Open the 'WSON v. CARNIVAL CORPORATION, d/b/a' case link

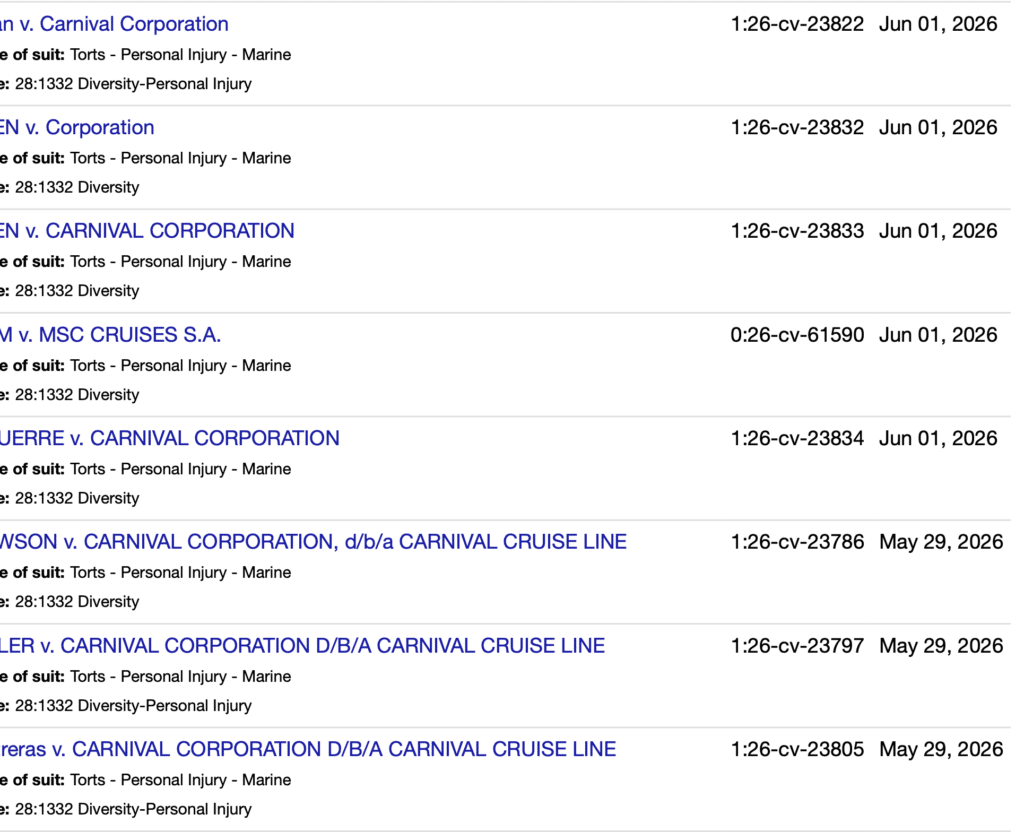coord(313,542)
